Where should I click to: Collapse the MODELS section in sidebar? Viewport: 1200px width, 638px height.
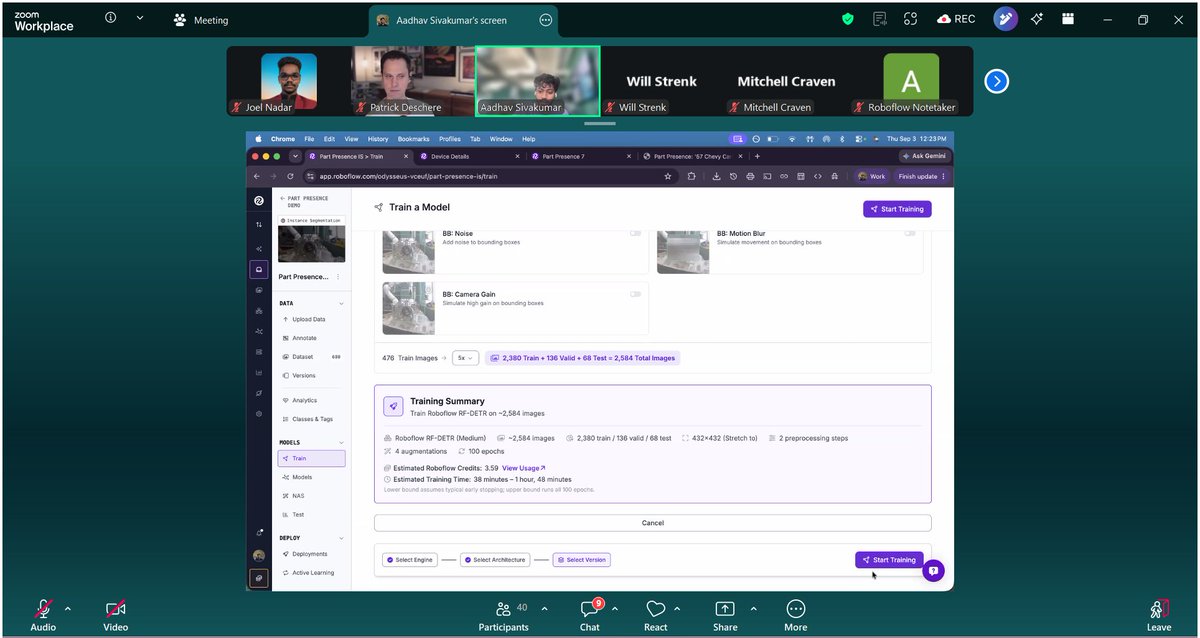(341, 442)
